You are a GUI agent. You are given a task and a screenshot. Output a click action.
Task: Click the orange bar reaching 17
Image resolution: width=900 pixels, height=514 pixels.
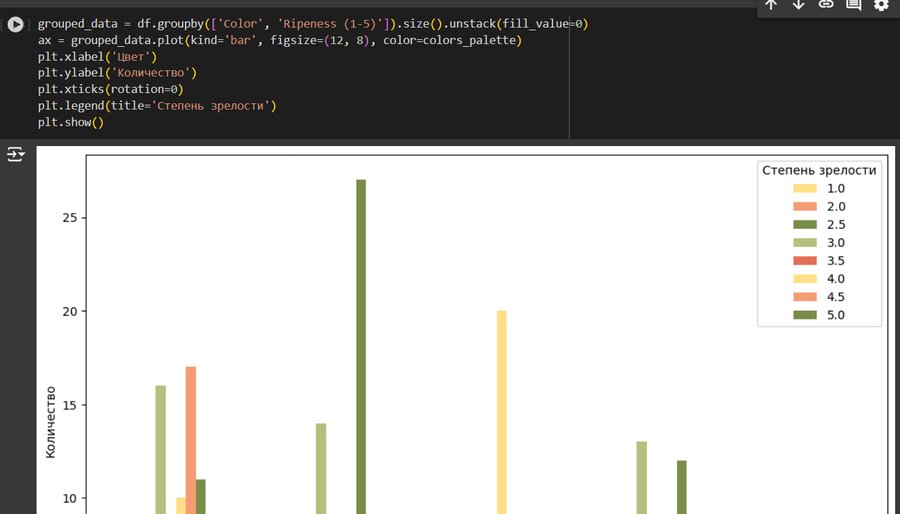pyautogui.click(x=191, y=440)
